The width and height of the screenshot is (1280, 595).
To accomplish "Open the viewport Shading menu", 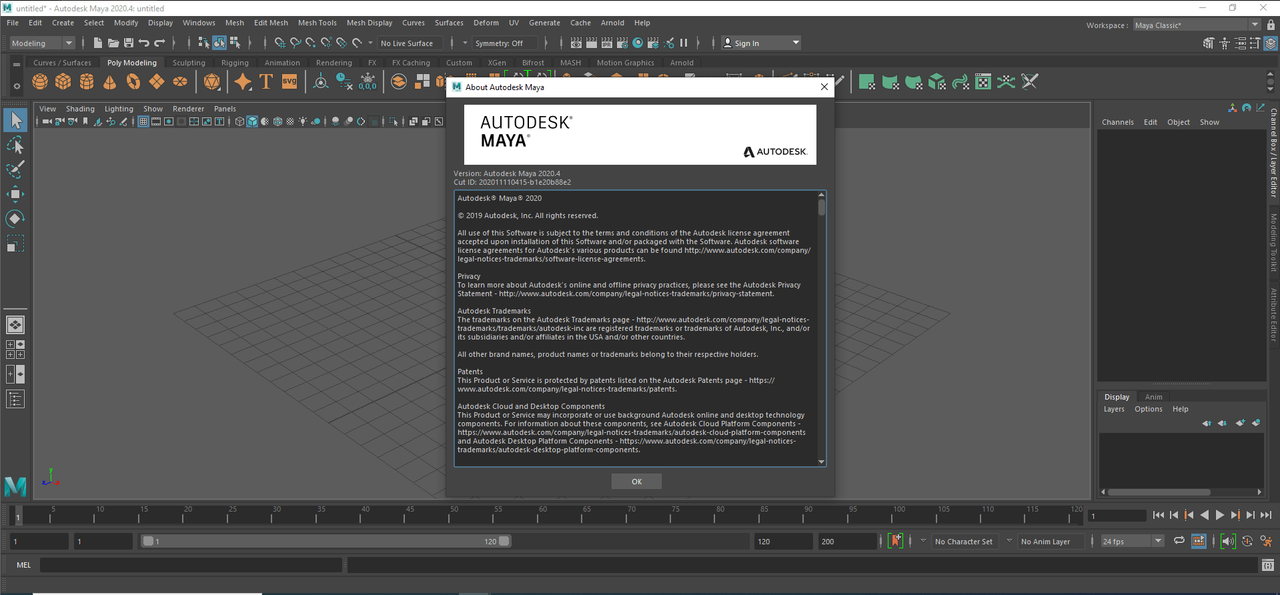I will pyautogui.click(x=80, y=108).
